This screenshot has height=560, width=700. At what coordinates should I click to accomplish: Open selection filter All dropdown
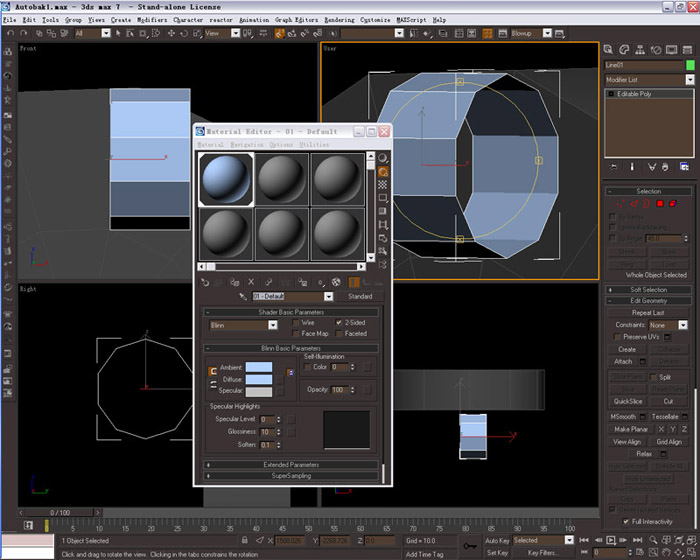click(x=106, y=33)
